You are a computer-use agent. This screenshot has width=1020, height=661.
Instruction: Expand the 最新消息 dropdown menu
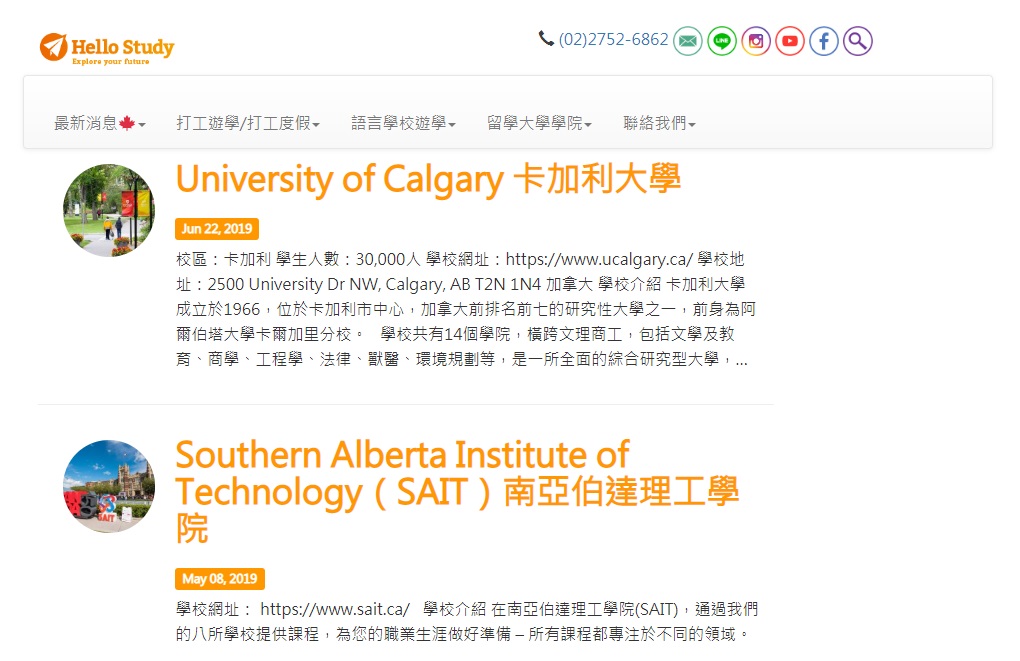pyautogui.click(x=100, y=123)
